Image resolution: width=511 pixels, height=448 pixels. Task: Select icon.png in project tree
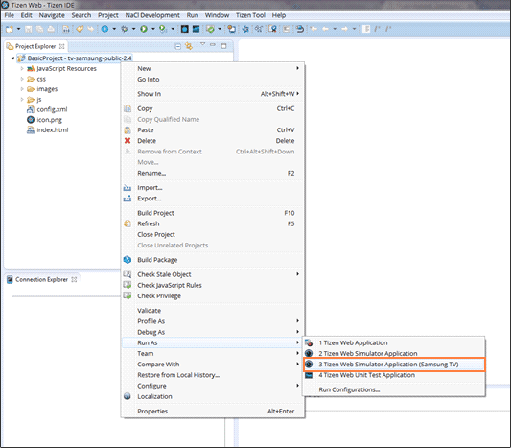click(44, 120)
